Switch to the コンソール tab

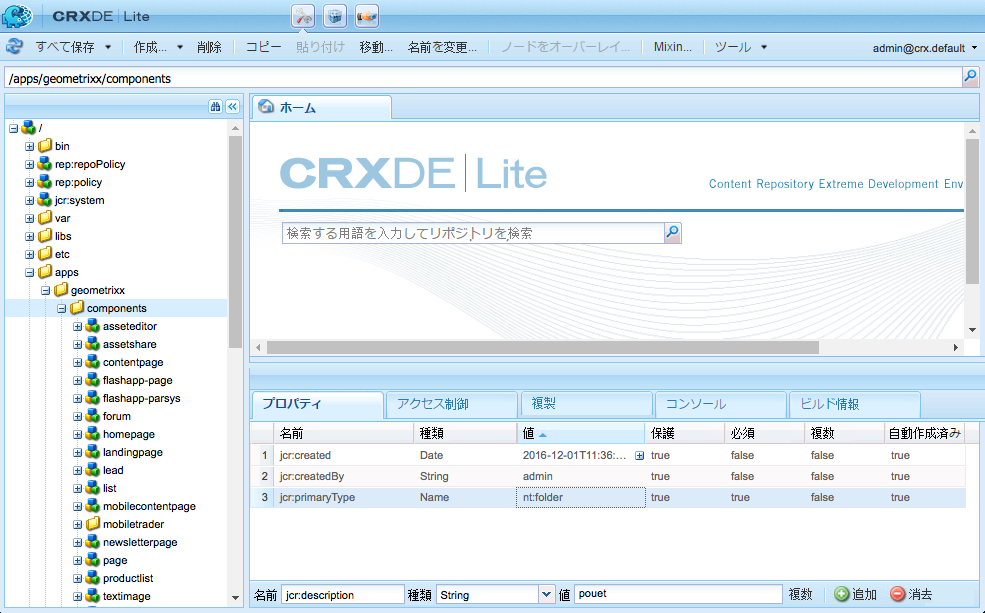721,404
